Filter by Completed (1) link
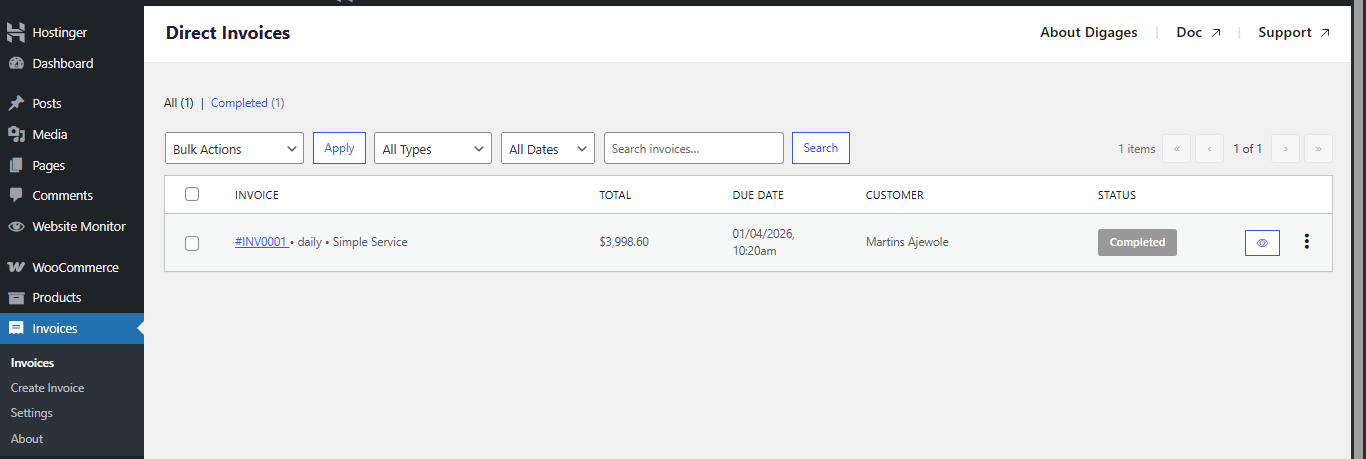Image resolution: width=1366 pixels, height=459 pixels. point(248,103)
